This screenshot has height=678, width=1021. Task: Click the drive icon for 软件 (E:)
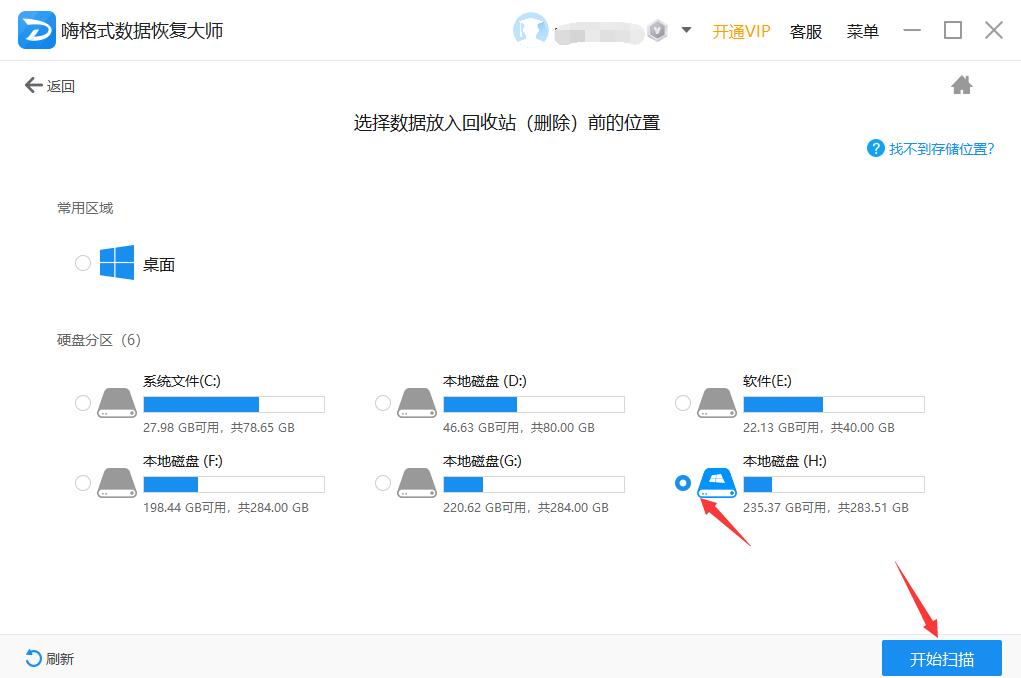click(x=716, y=403)
